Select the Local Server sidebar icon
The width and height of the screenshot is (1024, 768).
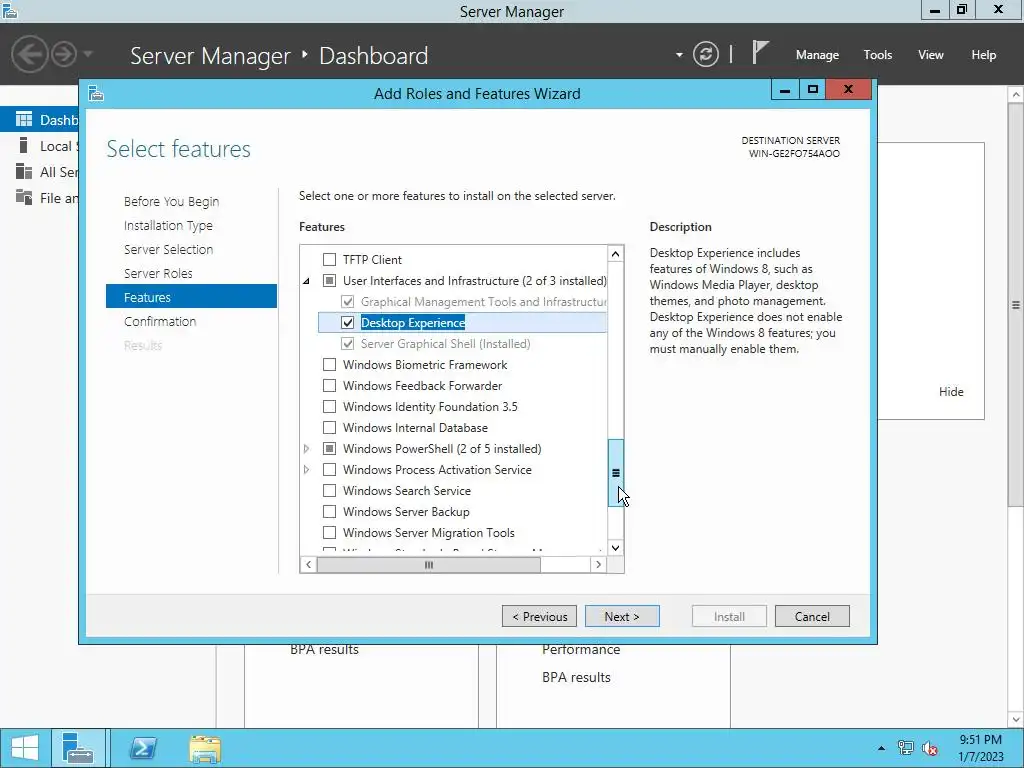[x=24, y=145]
